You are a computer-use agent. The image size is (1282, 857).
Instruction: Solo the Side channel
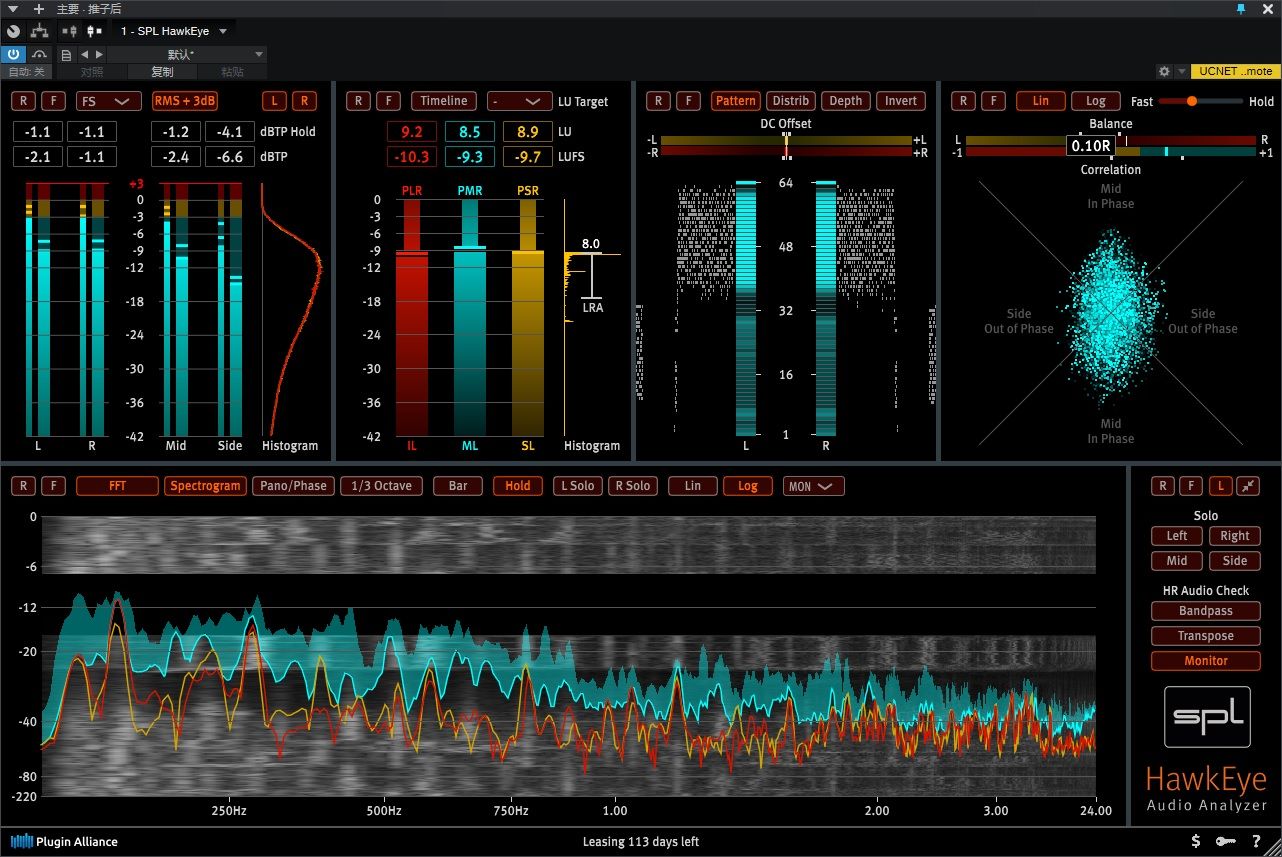pos(1235,561)
